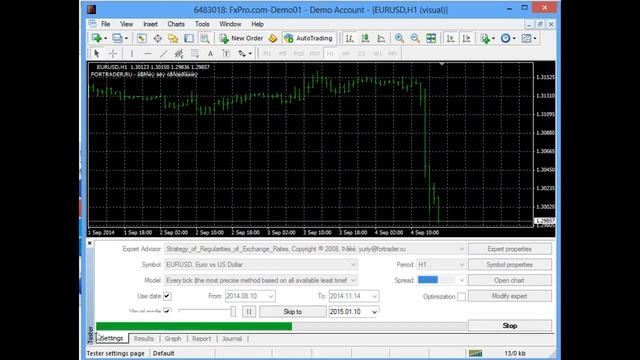This screenshot has height=360, width=640.
Task: Zoom out of the chart
Action: (415, 38)
